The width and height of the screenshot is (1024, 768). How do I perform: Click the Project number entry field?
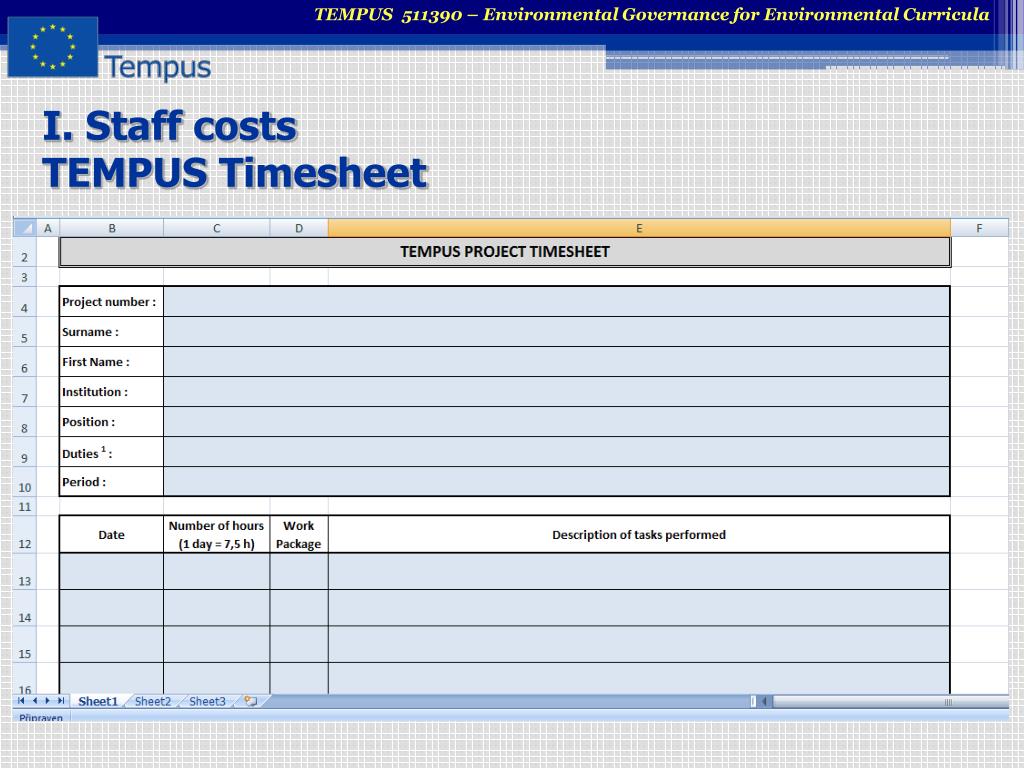pos(556,302)
